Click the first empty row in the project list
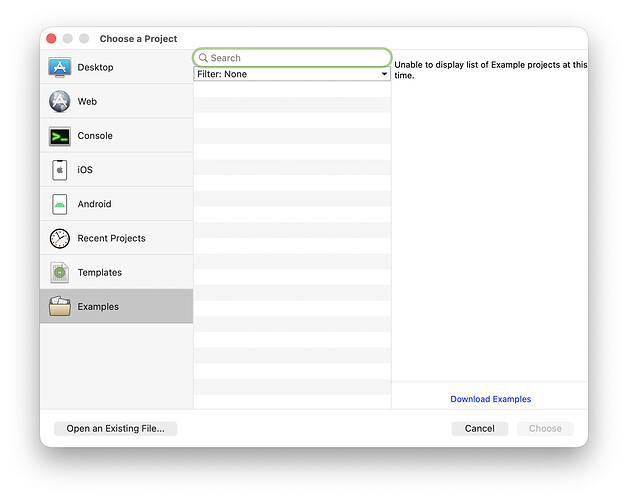Viewport: 628px width, 500px height. tap(291, 89)
